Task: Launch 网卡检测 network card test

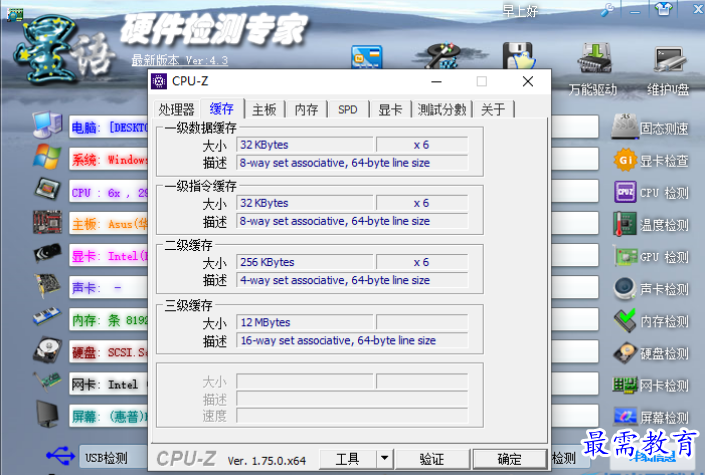Action: click(x=651, y=385)
